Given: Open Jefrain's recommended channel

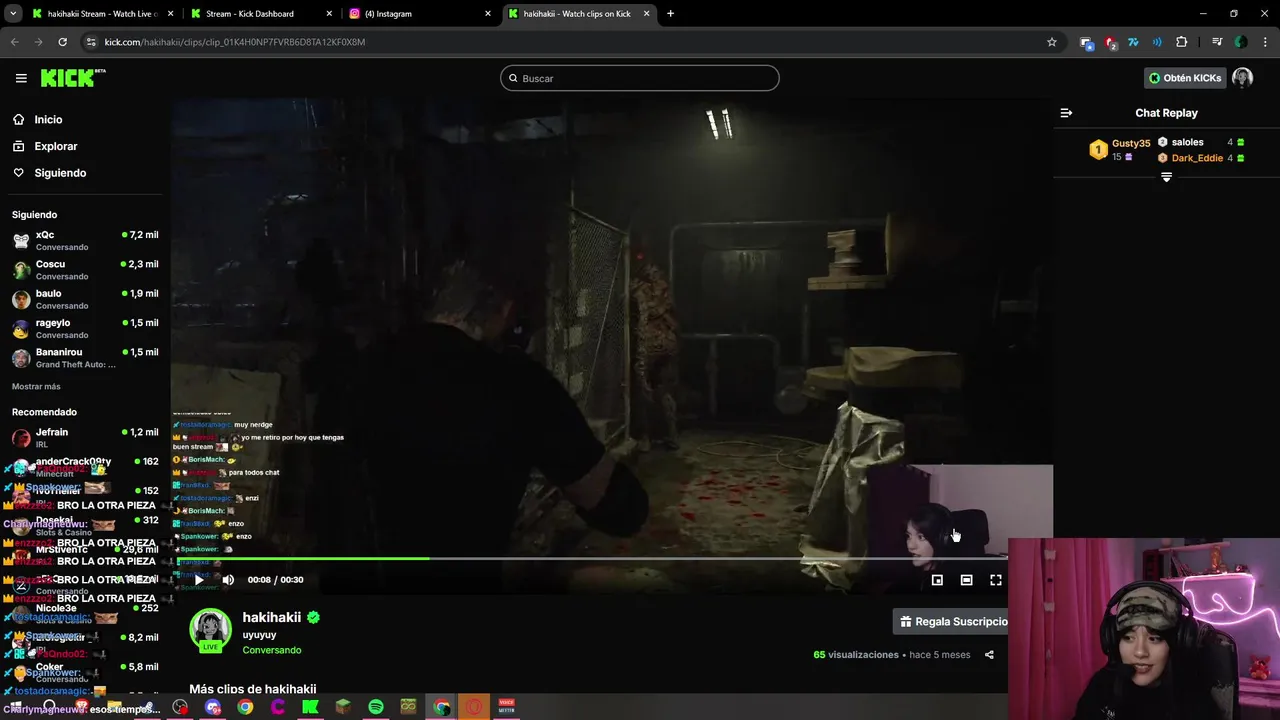Looking at the screenshot, I should pos(85,438).
